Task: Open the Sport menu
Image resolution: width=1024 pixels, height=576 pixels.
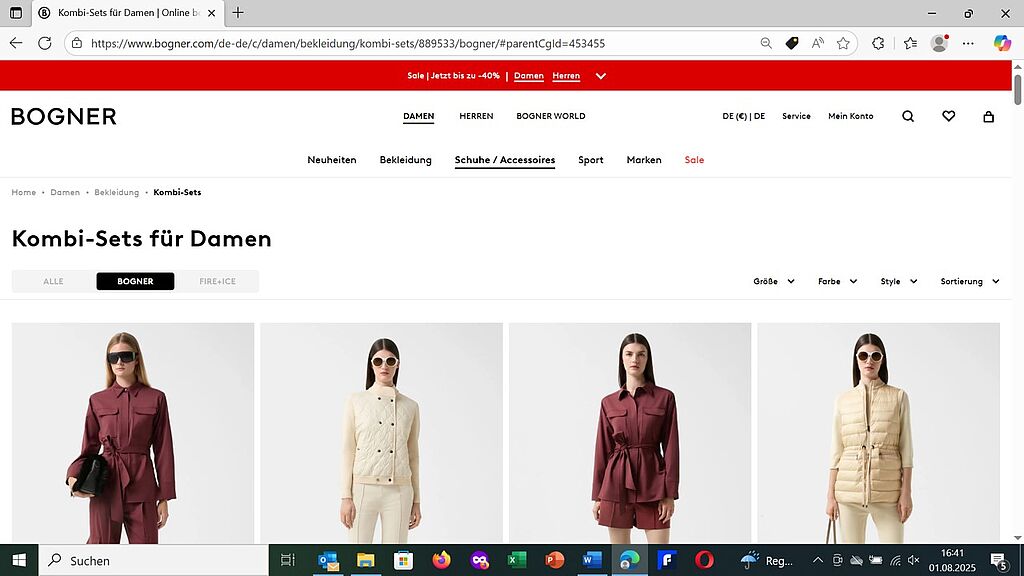Action: [590, 160]
